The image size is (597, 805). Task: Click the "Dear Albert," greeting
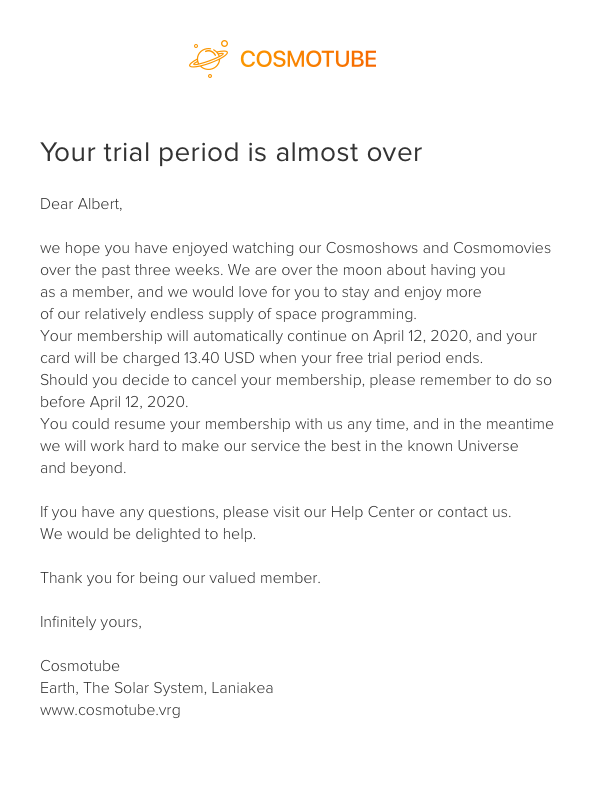[81, 204]
